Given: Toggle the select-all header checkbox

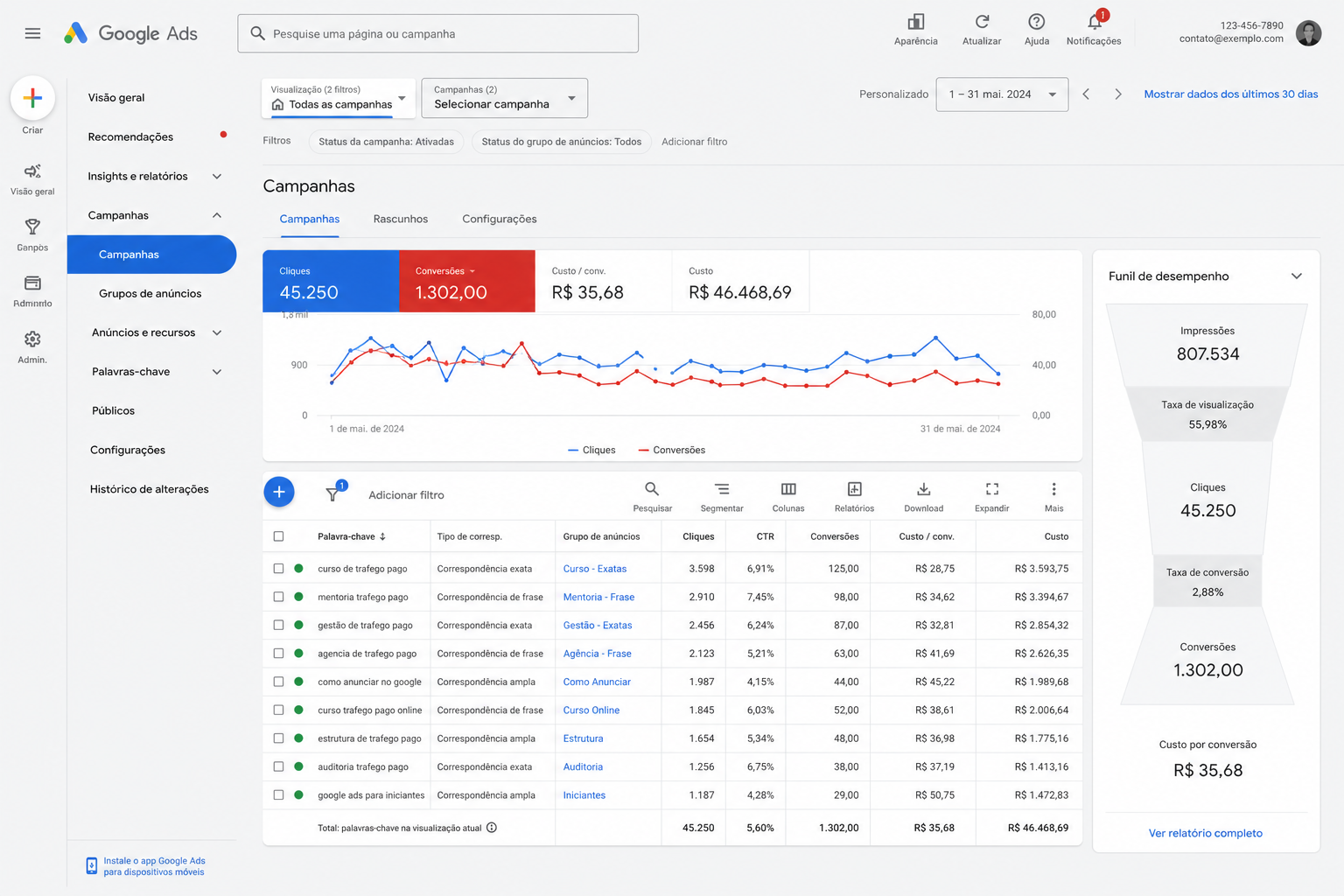Looking at the screenshot, I should [x=278, y=536].
